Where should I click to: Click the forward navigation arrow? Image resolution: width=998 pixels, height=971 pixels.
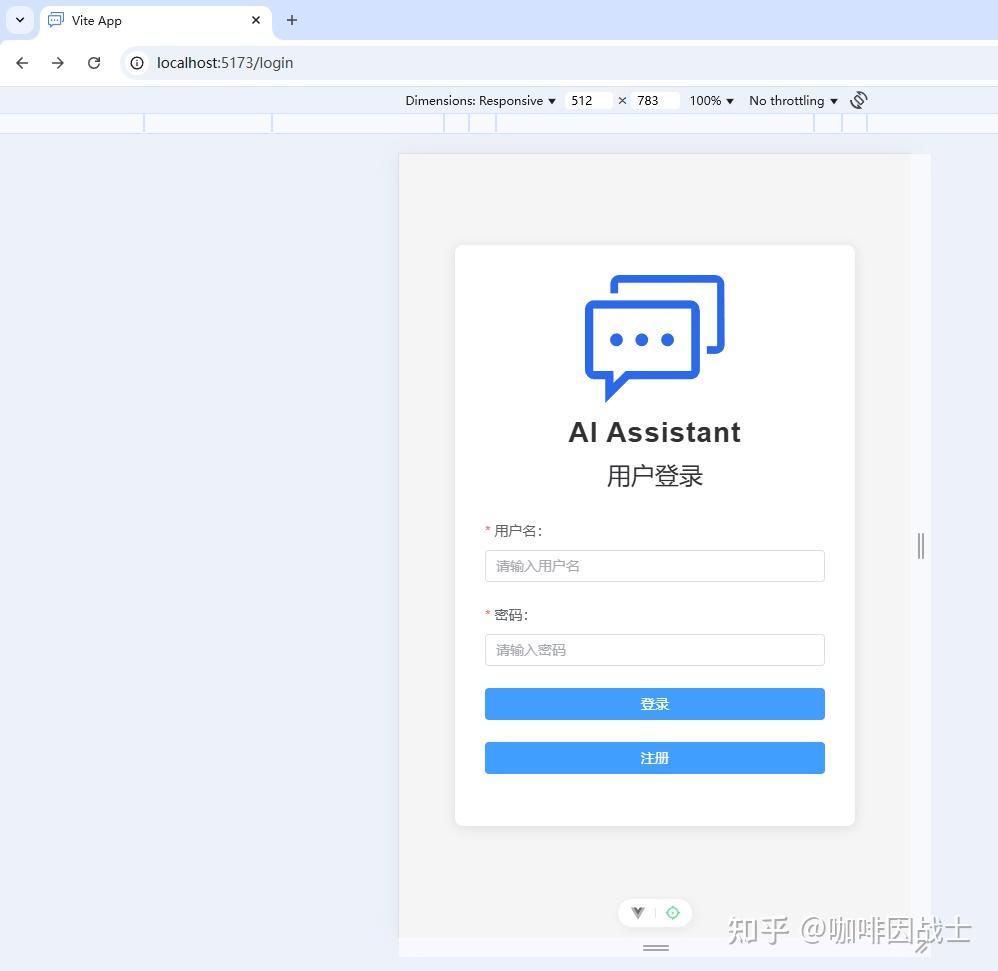pyautogui.click(x=58, y=62)
